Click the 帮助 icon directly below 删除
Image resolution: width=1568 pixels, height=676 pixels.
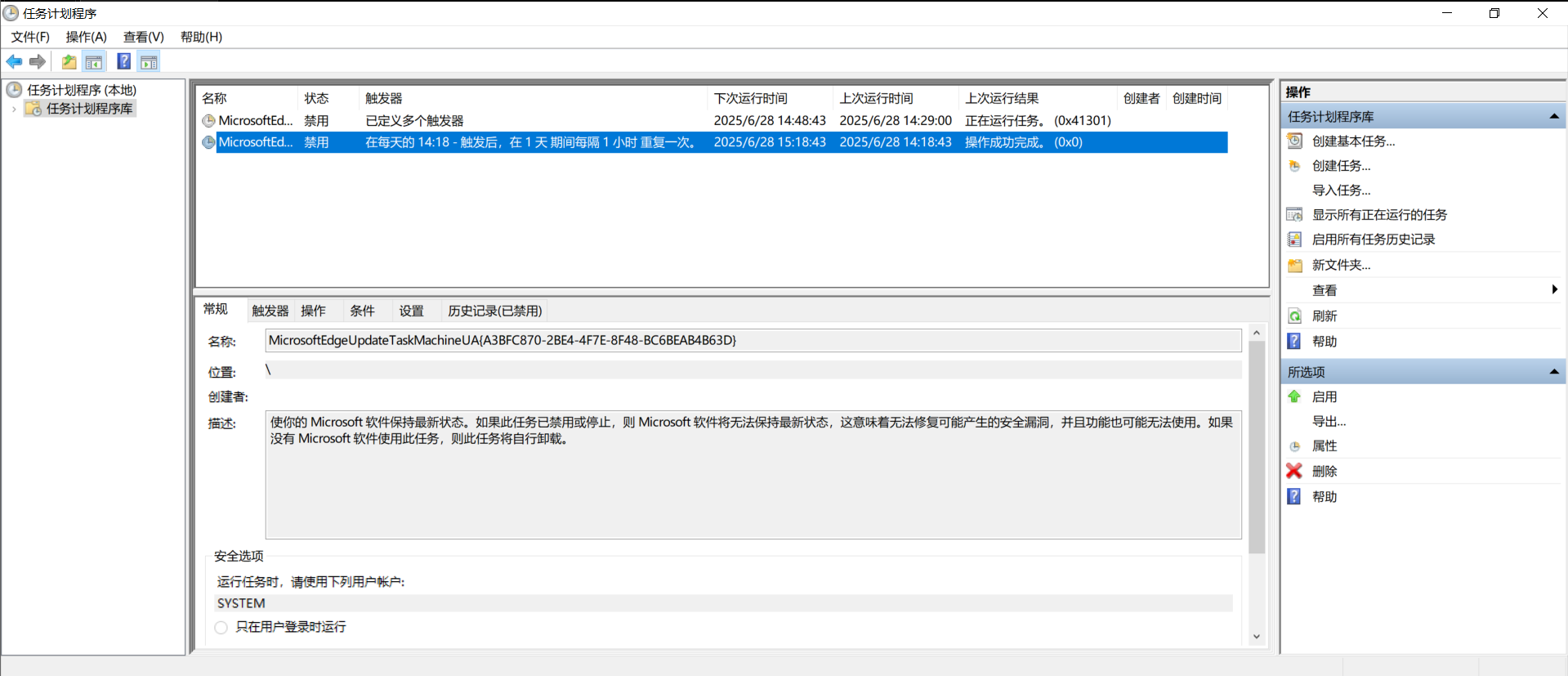point(1294,496)
